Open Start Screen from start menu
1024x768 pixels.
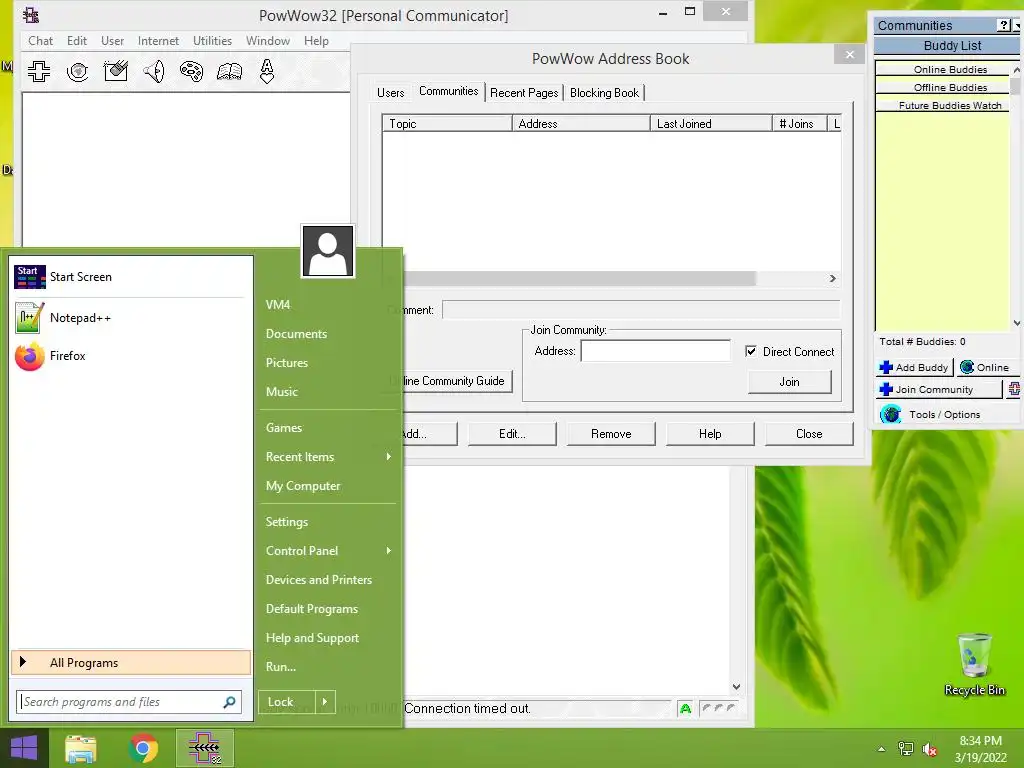coord(131,277)
